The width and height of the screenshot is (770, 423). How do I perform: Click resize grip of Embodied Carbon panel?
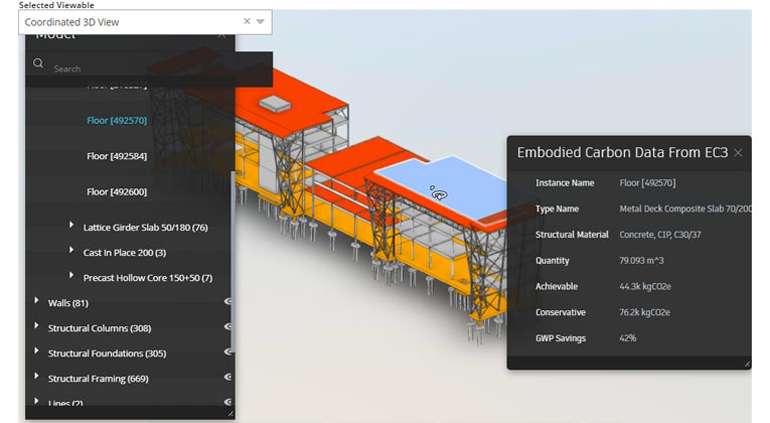click(x=746, y=364)
